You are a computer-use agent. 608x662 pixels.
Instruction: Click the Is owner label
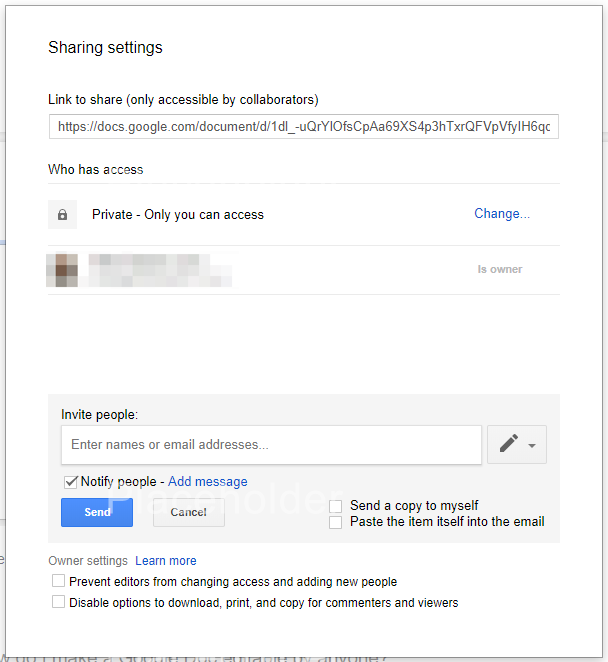coord(500,270)
